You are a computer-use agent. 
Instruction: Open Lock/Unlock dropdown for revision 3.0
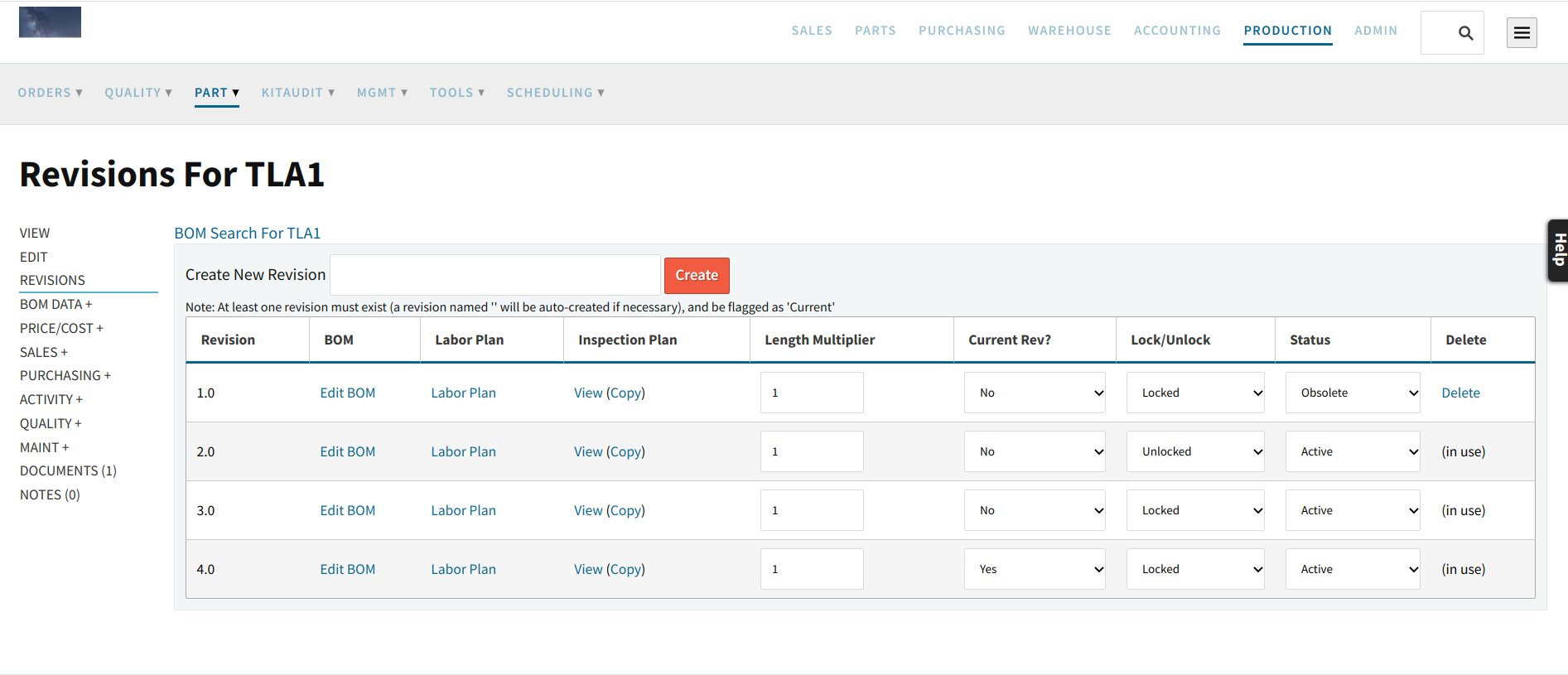coord(1195,510)
